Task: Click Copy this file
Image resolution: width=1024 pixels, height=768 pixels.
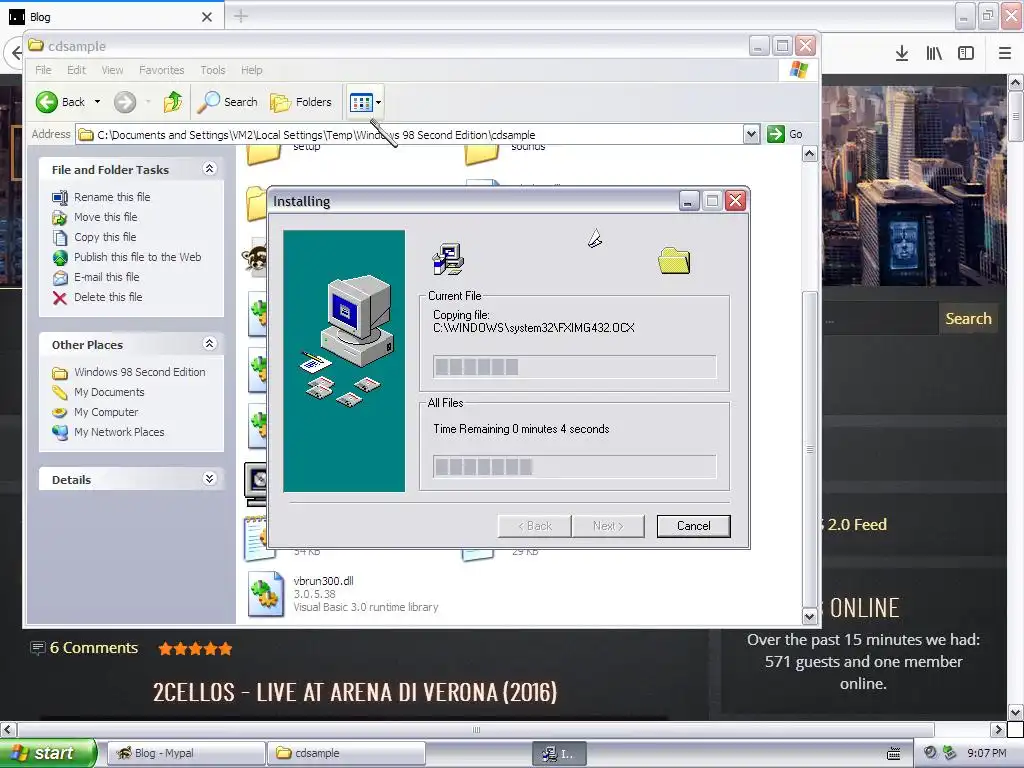Action: click(105, 237)
